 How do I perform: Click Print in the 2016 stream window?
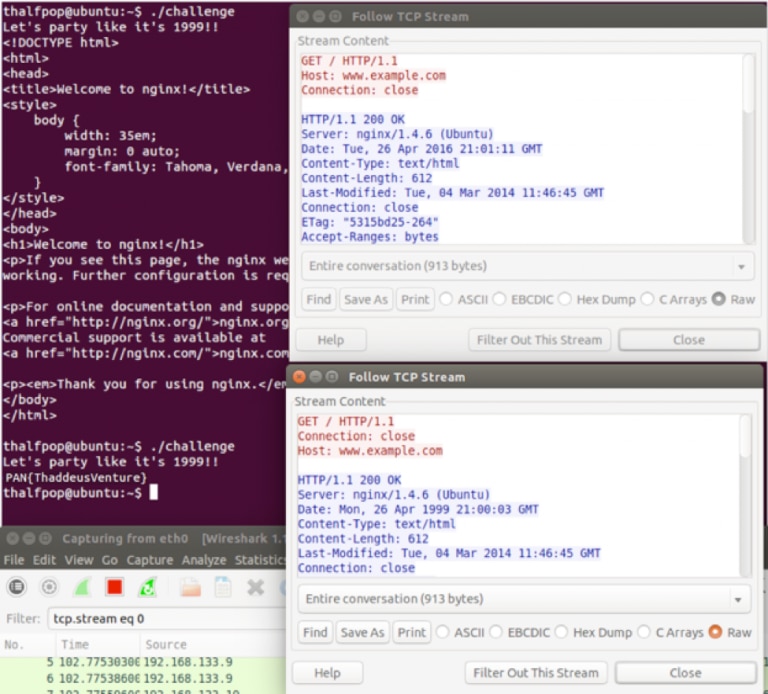point(415,299)
